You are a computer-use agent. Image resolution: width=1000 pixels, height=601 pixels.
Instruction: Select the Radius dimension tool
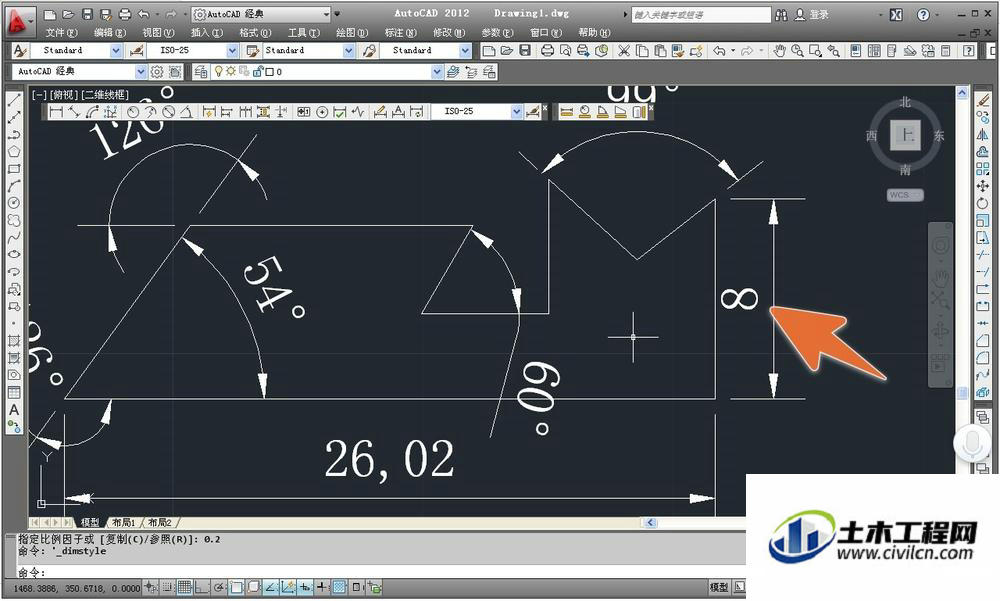coord(133,112)
